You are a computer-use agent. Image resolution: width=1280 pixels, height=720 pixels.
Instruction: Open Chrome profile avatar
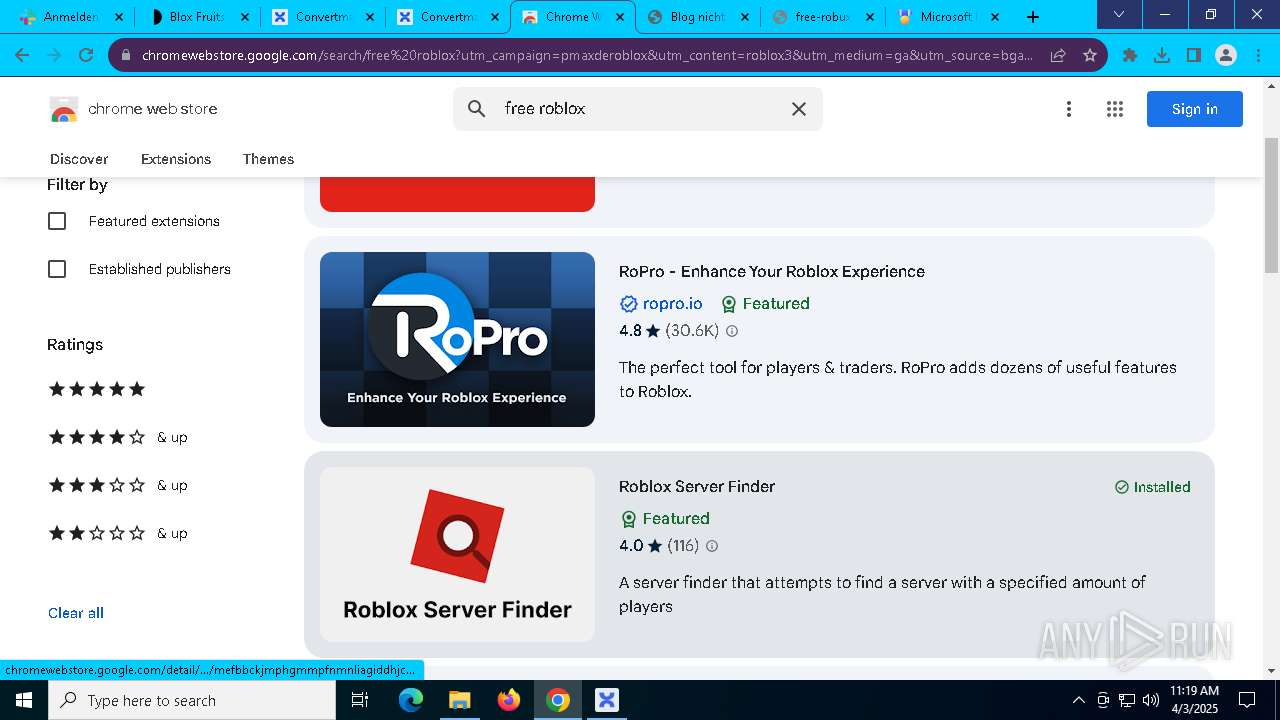[x=1226, y=55]
